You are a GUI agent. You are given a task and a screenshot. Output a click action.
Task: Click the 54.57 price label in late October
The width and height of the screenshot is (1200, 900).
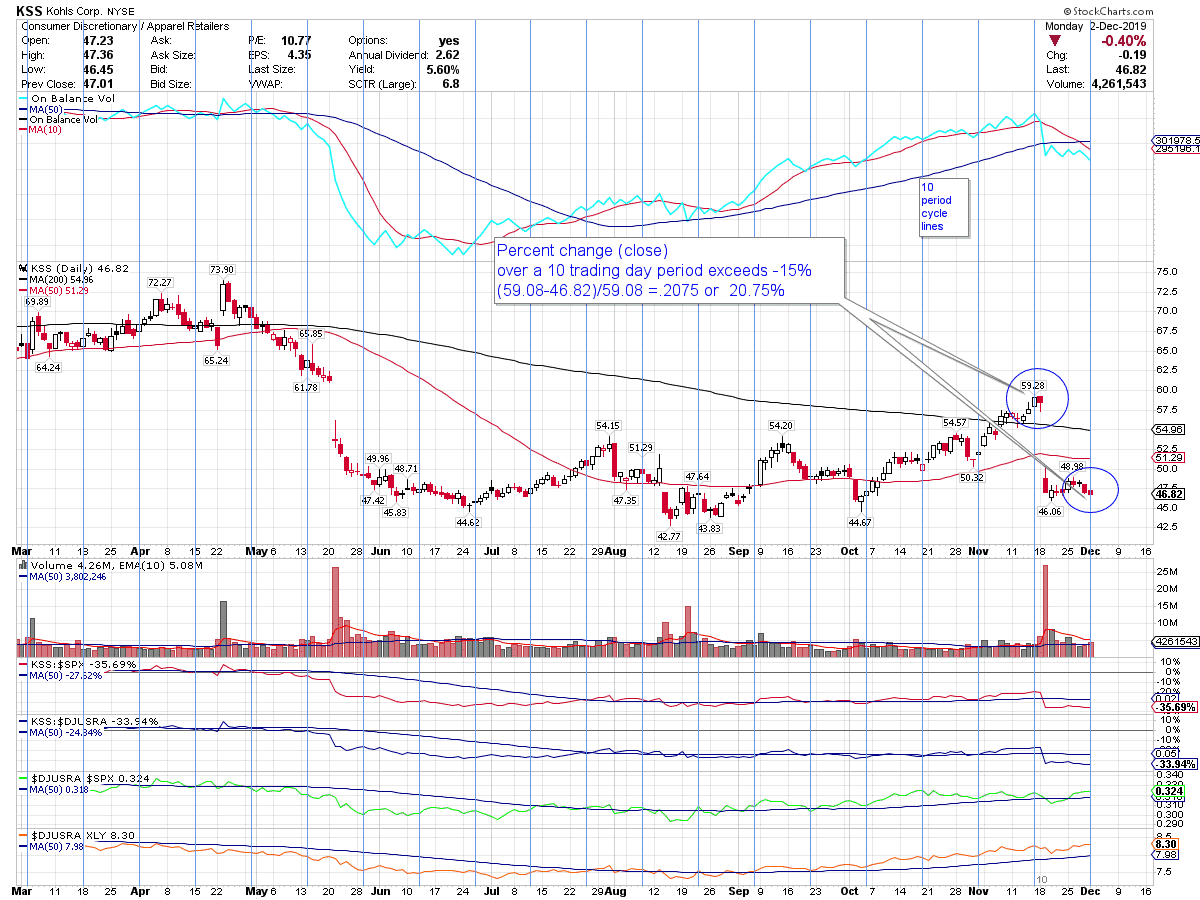pyautogui.click(x=956, y=423)
